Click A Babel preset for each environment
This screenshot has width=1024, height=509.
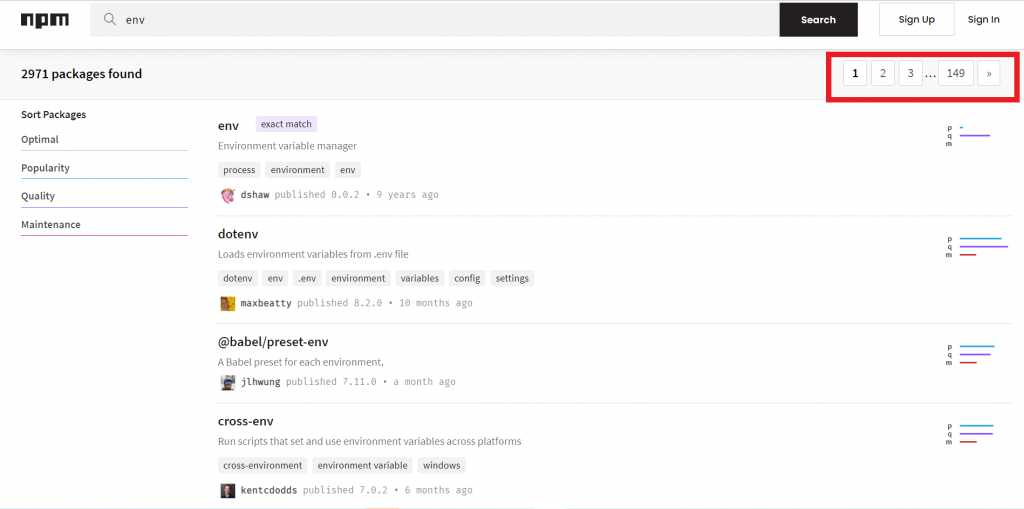click(300, 362)
